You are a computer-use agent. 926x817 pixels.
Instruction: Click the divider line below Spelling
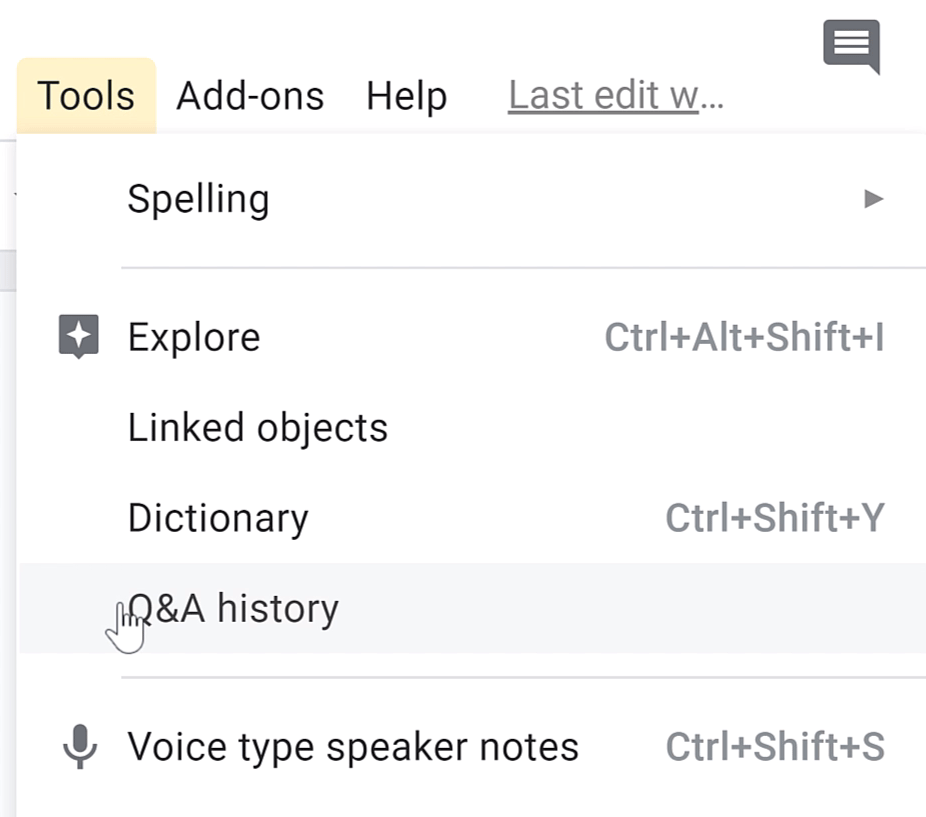[x=523, y=268]
